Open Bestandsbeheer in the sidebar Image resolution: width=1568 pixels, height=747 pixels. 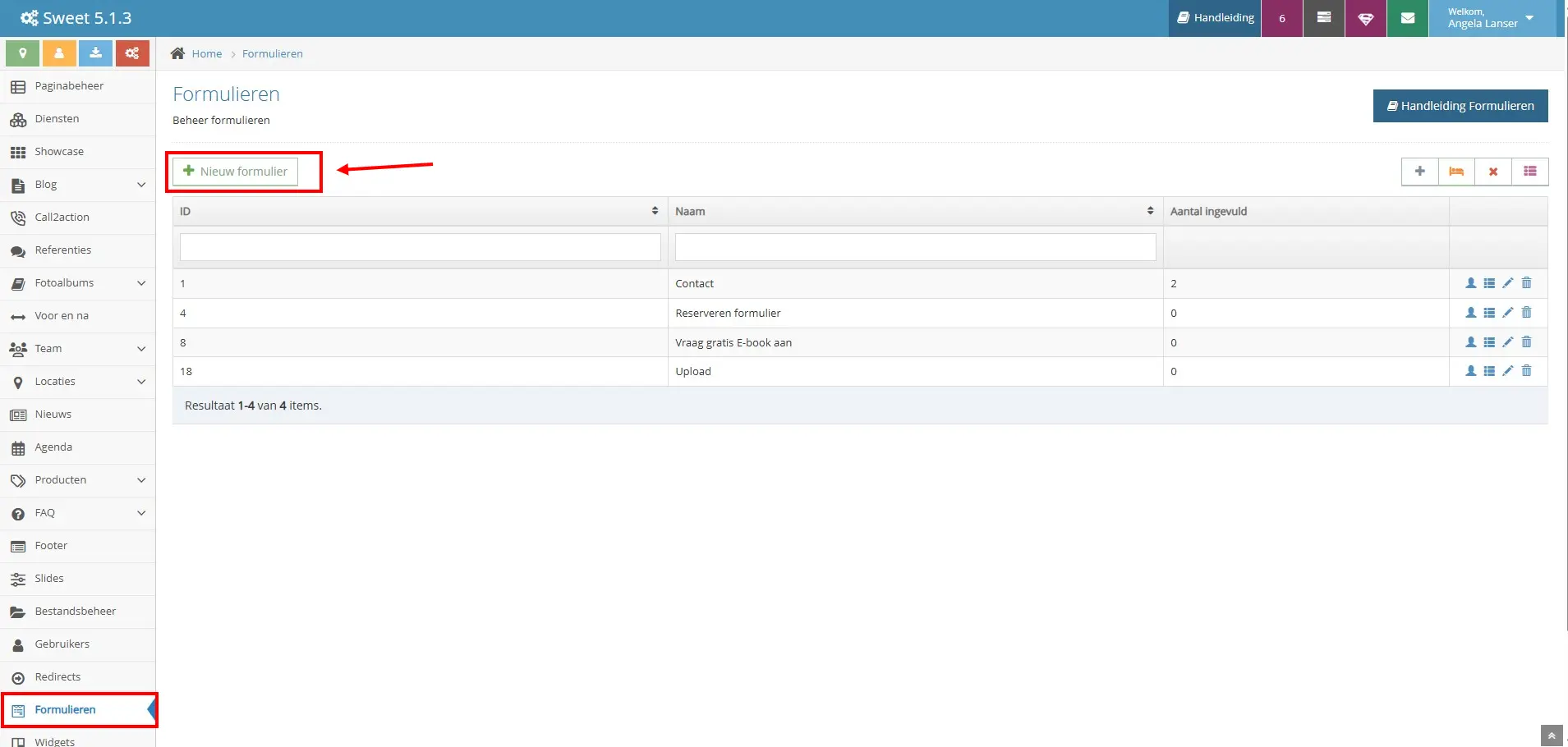coord(77,612)
